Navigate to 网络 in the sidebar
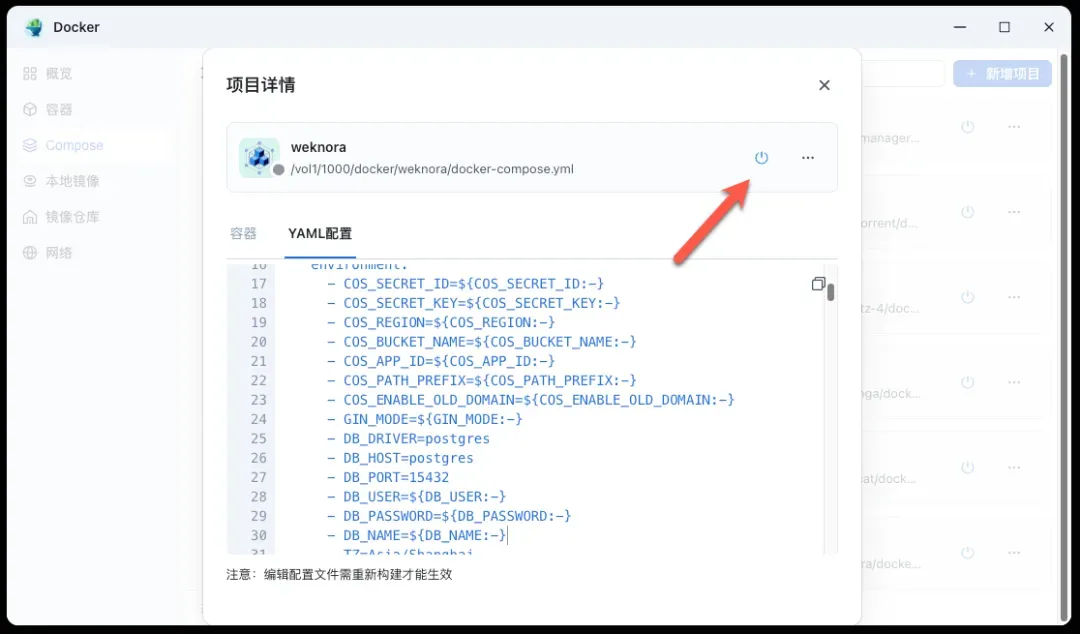The width and height of the screenshot is (1080, 634). click(x=58, y=253)
